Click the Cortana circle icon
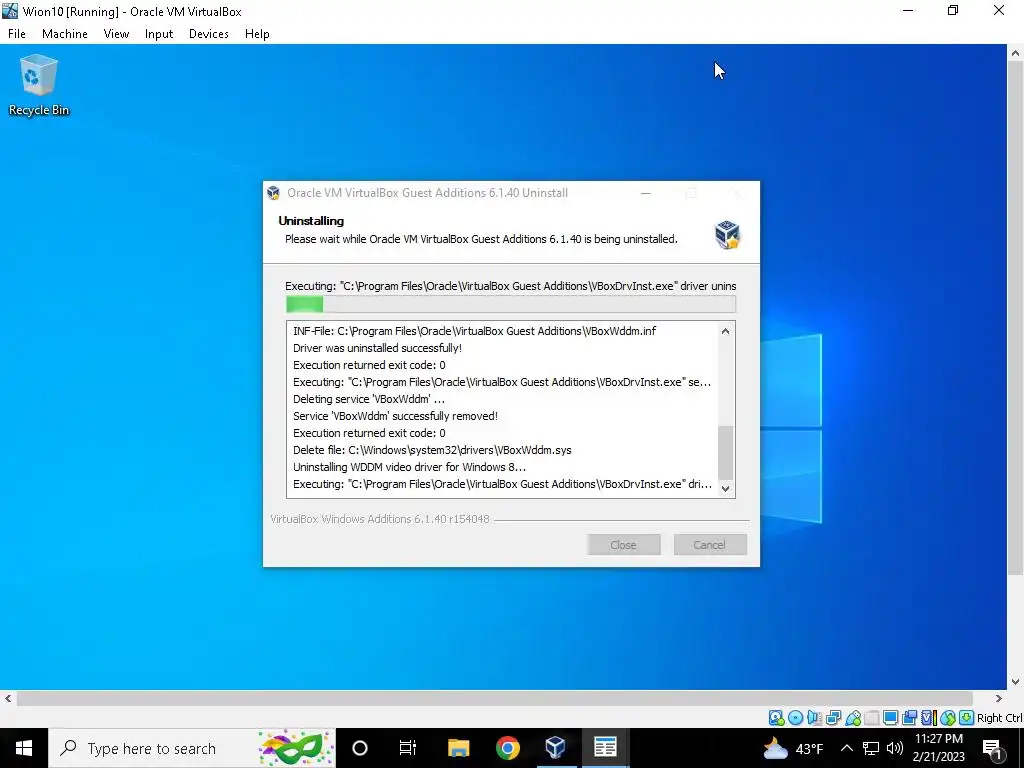 (x=360, y=748)
